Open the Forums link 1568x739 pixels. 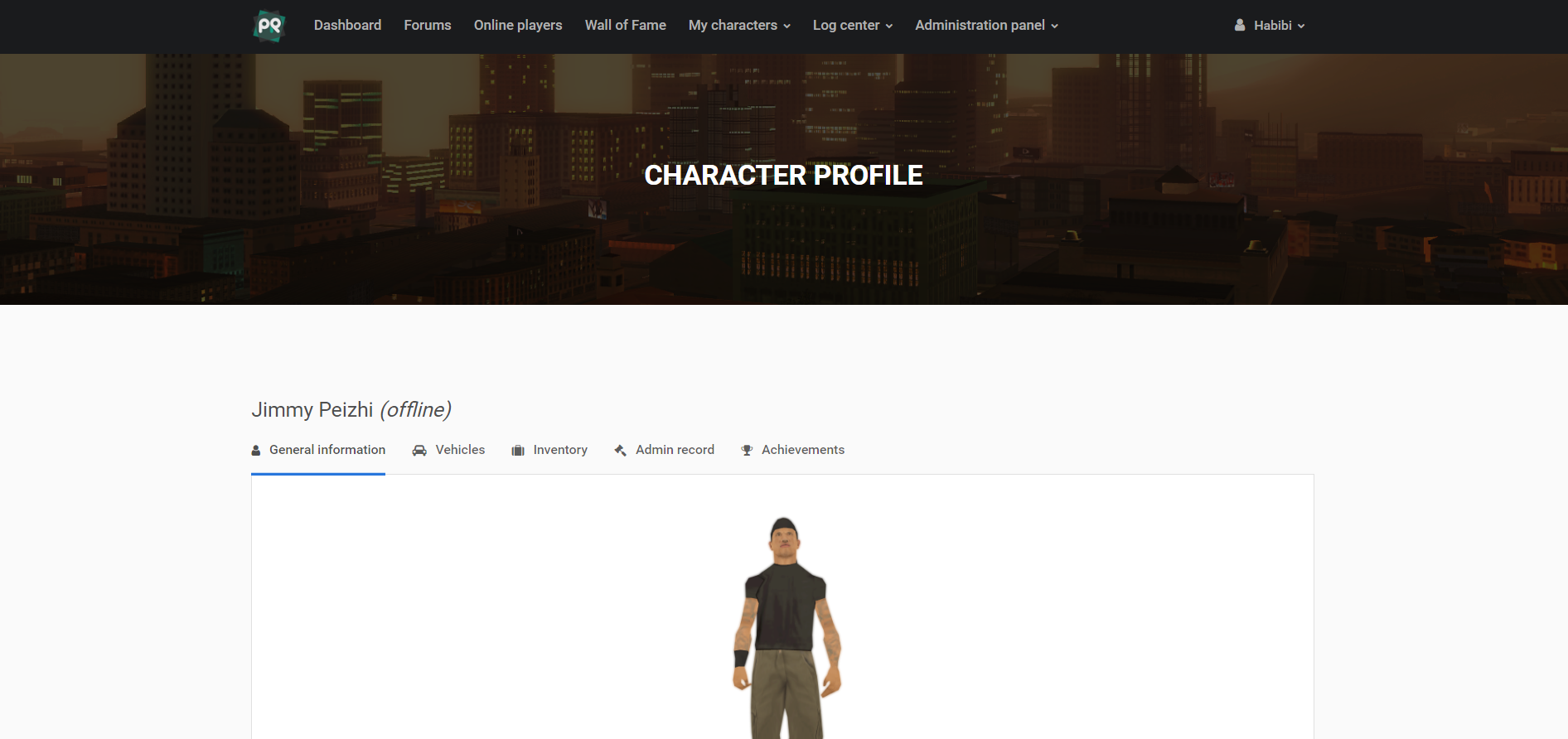428,26
